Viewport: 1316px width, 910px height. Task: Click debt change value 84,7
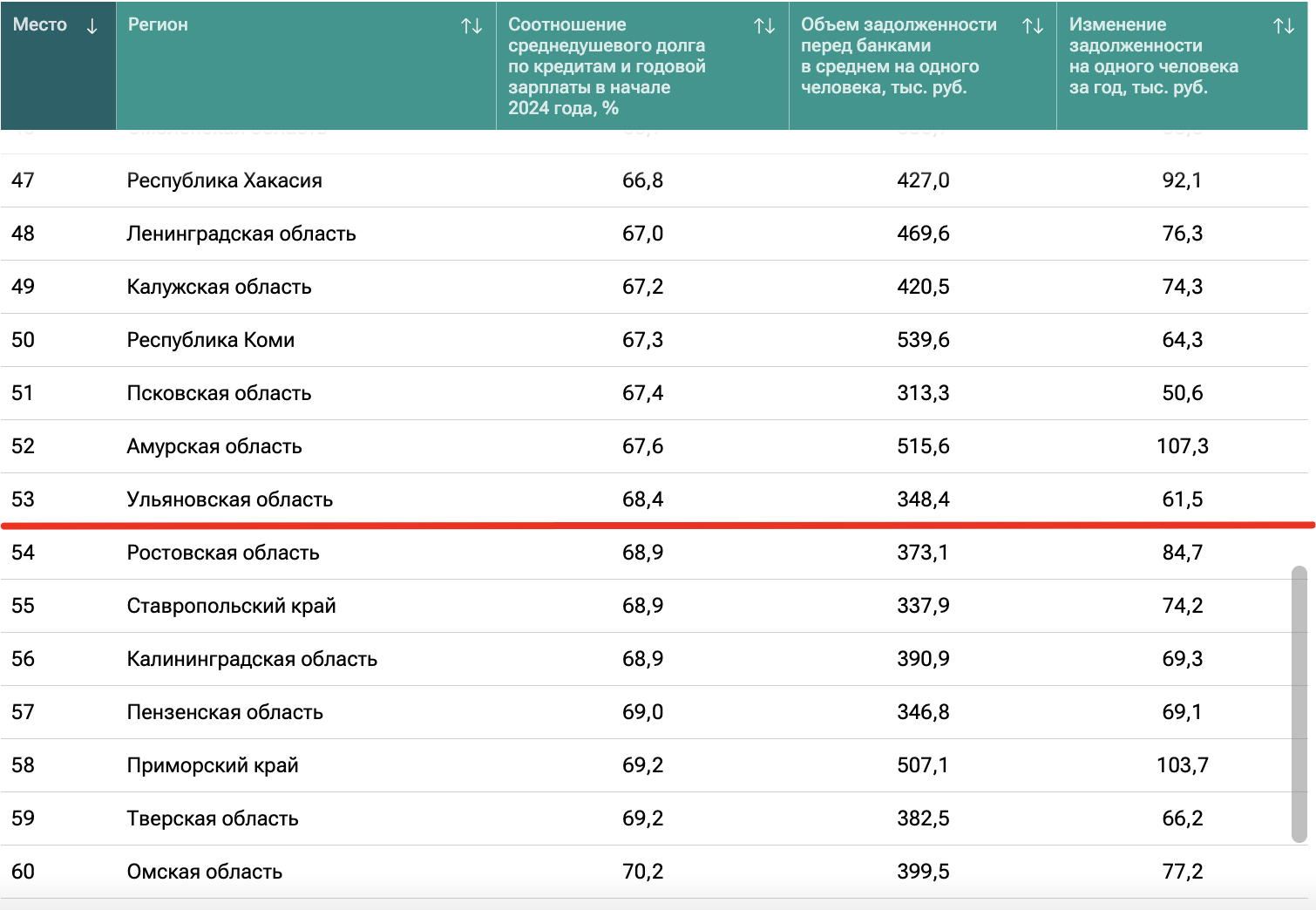point(1182,553)
